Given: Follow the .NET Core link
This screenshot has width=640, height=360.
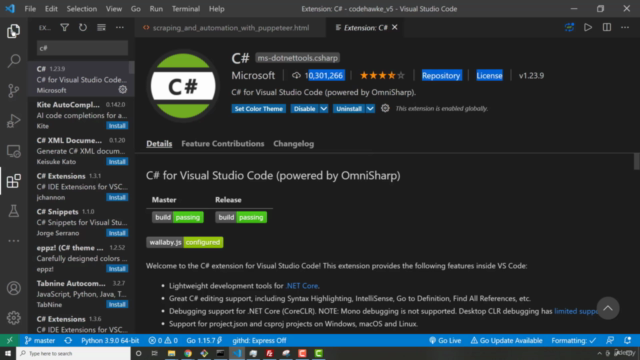Looking at the screenshot, I should (302, 286).
